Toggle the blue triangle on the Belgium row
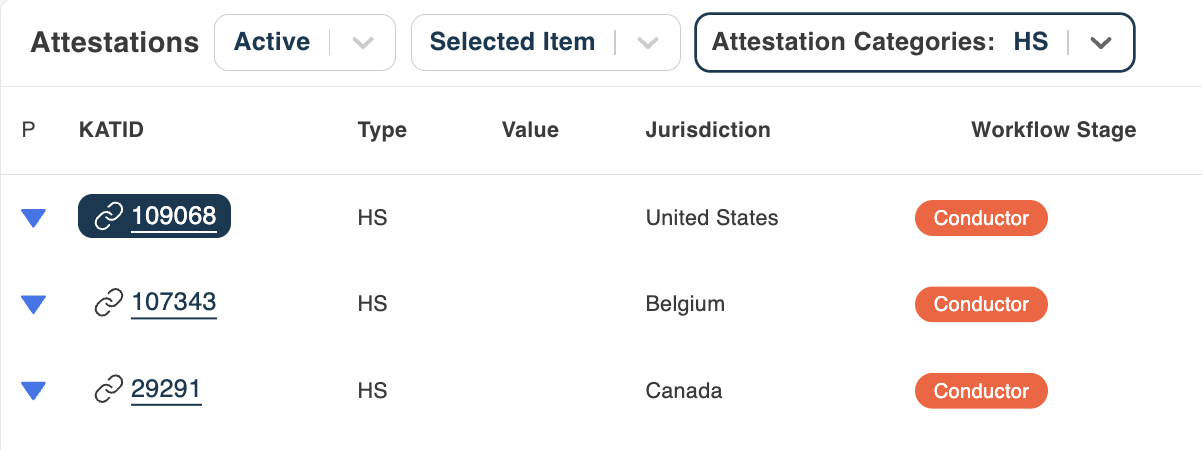Image resolution: width=1202 pixels, height=450 pixels. 34,304
